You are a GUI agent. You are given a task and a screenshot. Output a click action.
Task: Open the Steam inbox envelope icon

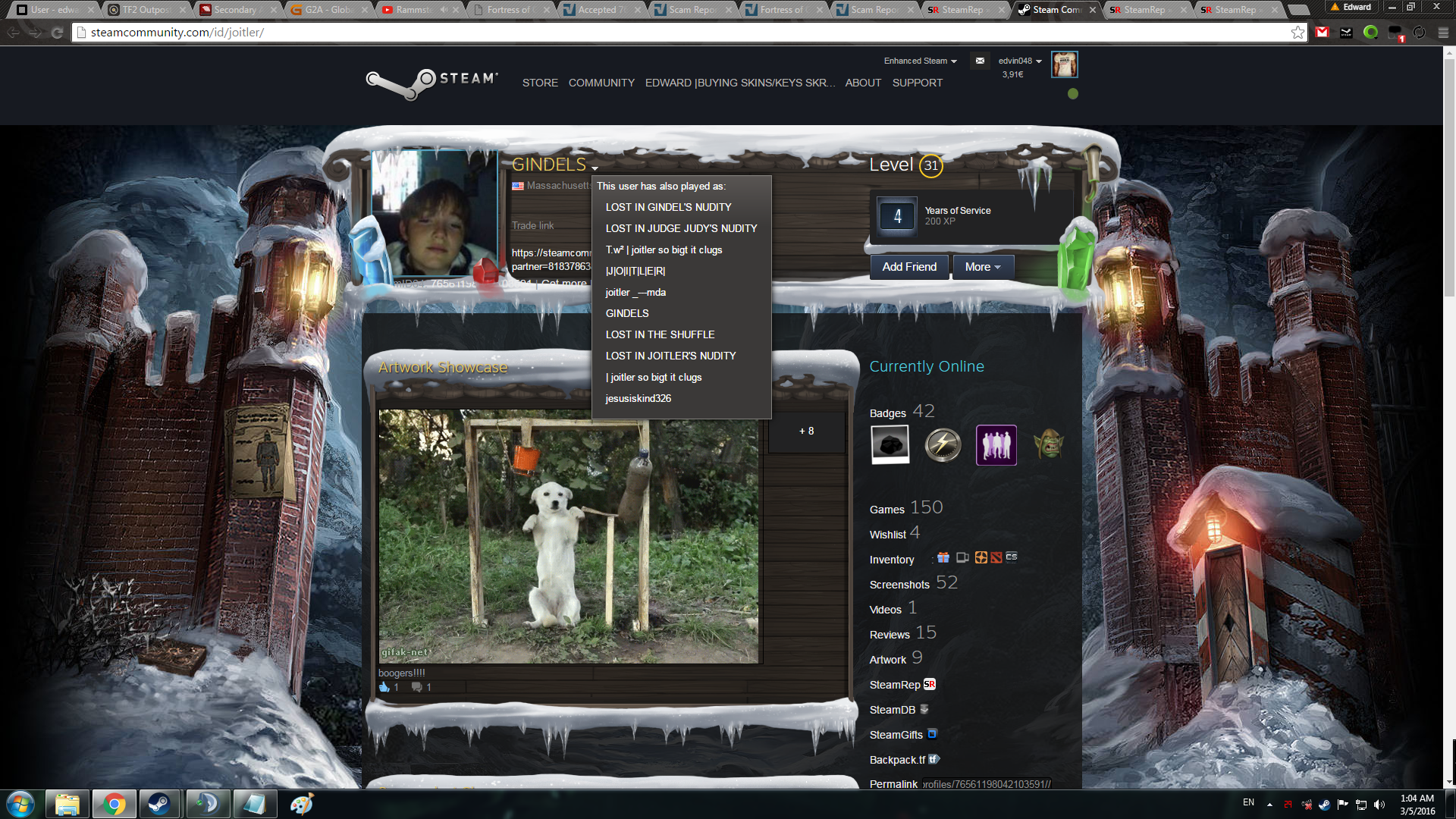coord(980,61)
